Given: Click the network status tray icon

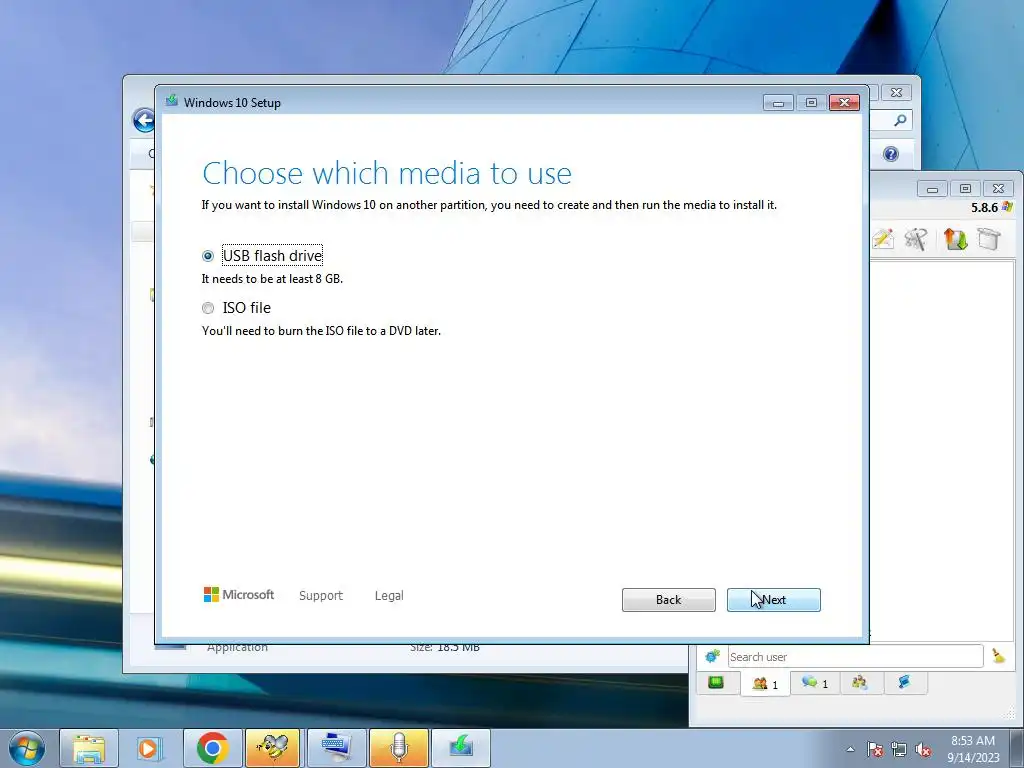Looking at the screenshot, I should (x=899, y=749).
